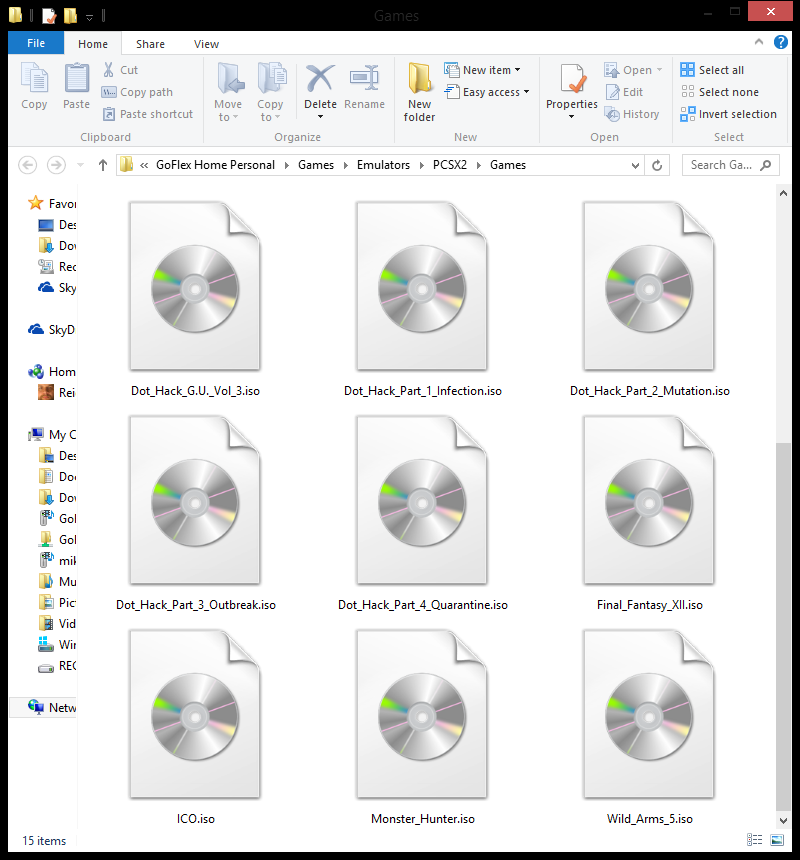Switch to the View ribbon tab
Image resolution: width=800 pixels, height=860 pixels.
(206, 44)
